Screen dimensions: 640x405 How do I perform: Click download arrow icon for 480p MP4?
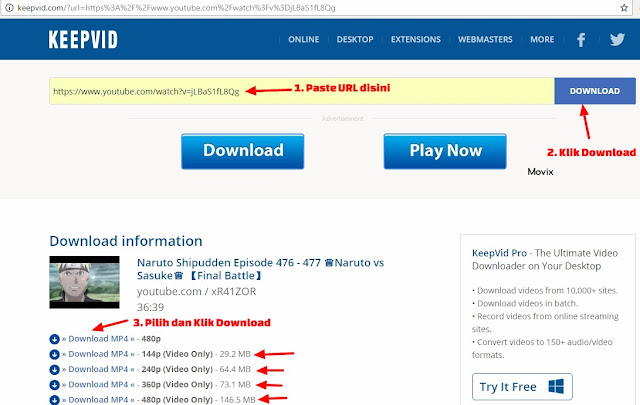tap(54, 339)
